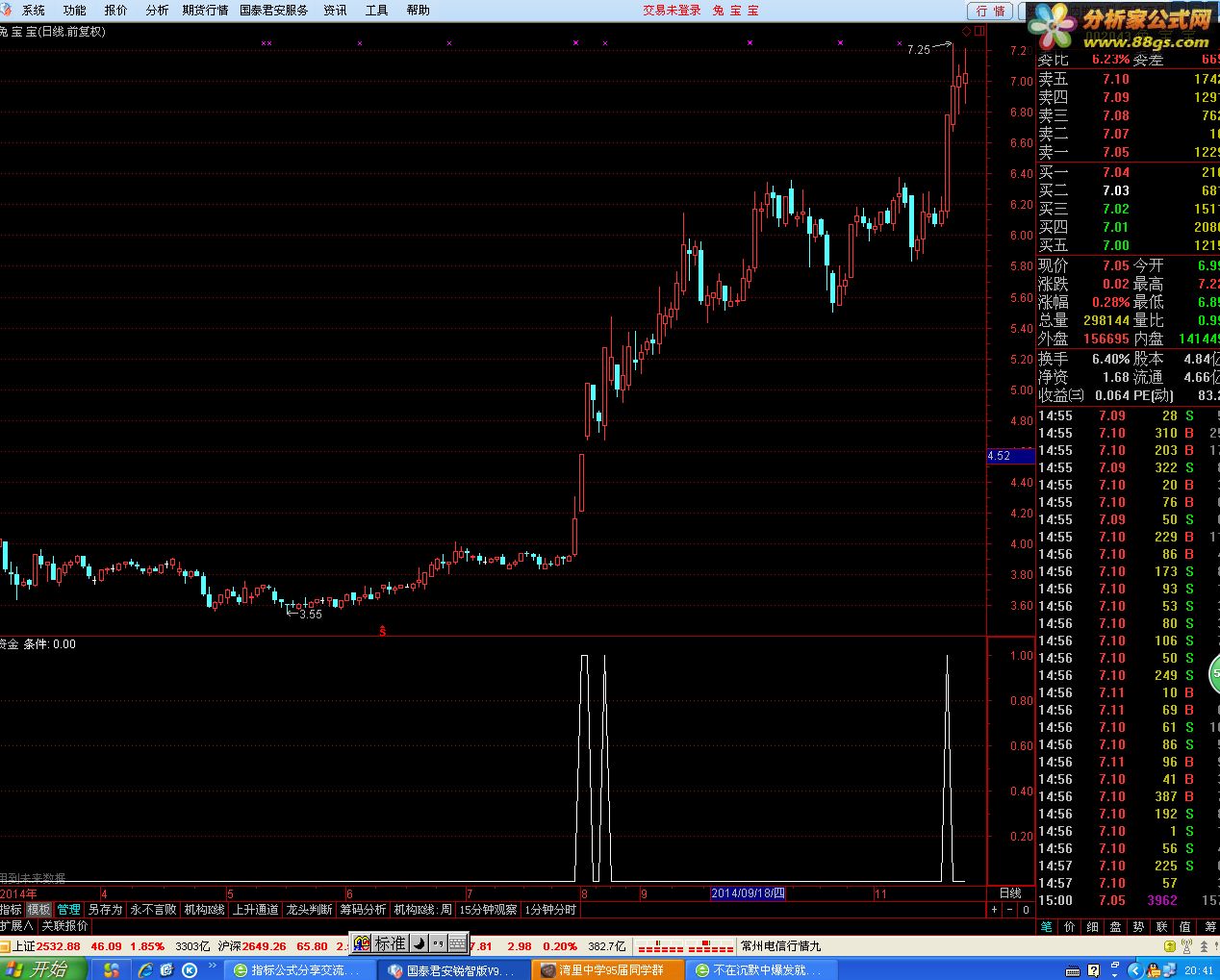Select the 管理 tab
Screen dimensions: 1220x980
(x=69, y=909)
